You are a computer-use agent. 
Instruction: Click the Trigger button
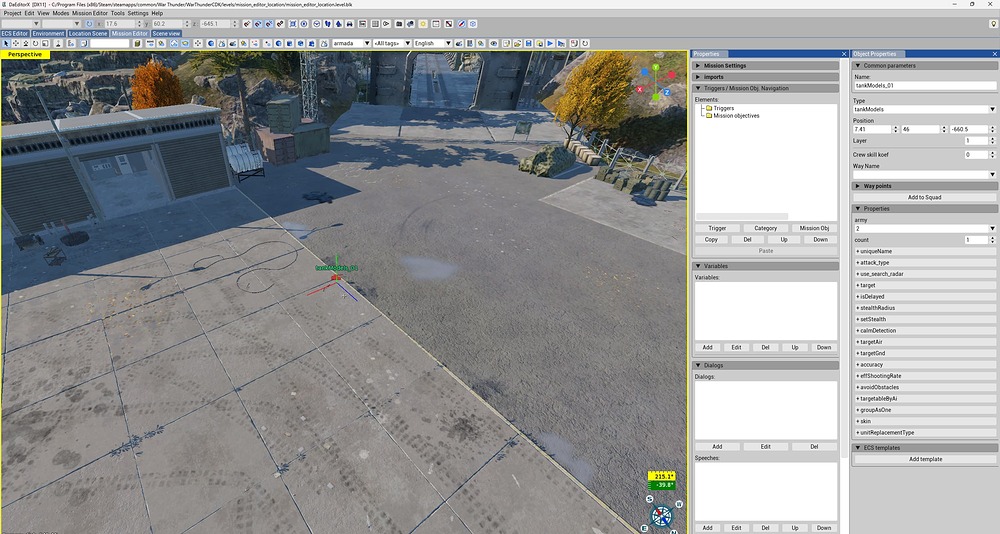tap(717, 228)
